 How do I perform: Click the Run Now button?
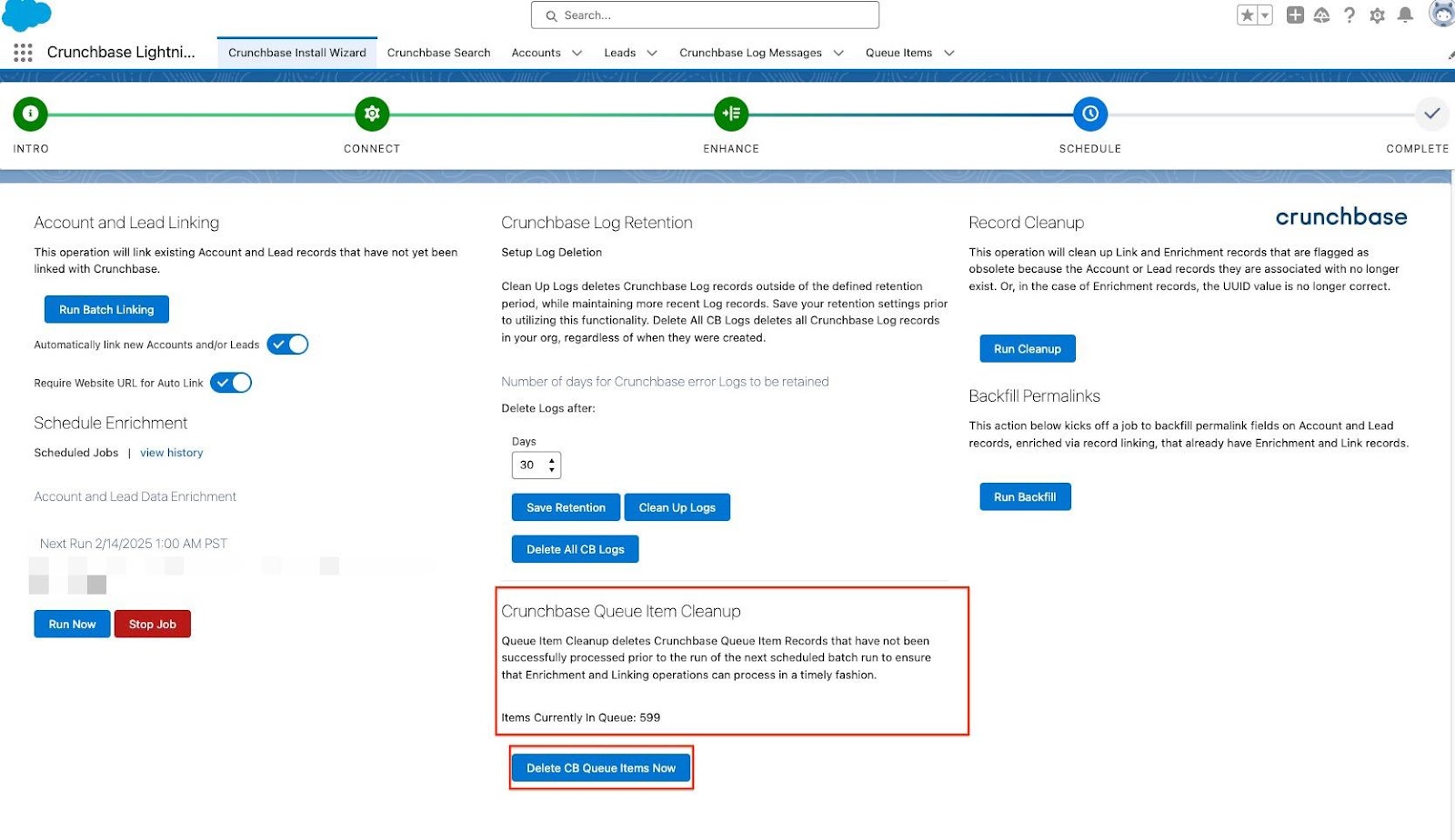[72, 624]
